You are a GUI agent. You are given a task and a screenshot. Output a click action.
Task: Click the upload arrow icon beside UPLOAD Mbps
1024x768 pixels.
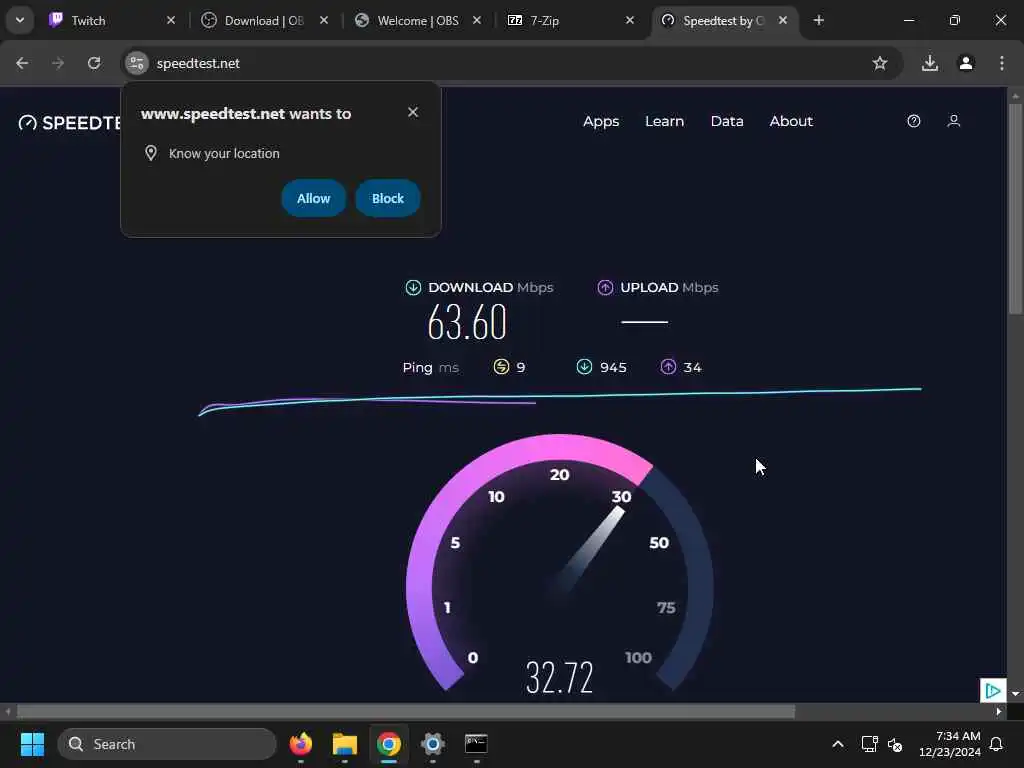(x=605, y=287)
